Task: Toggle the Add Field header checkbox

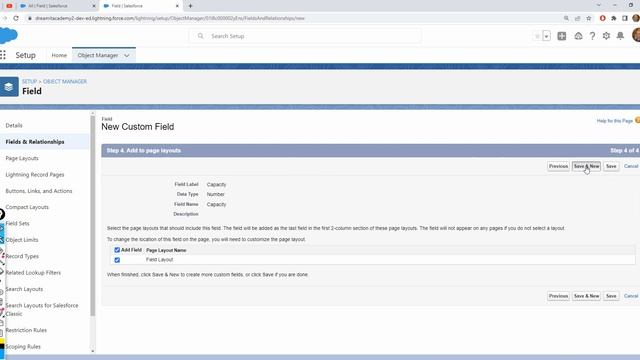Action: (x=117, y=250)
